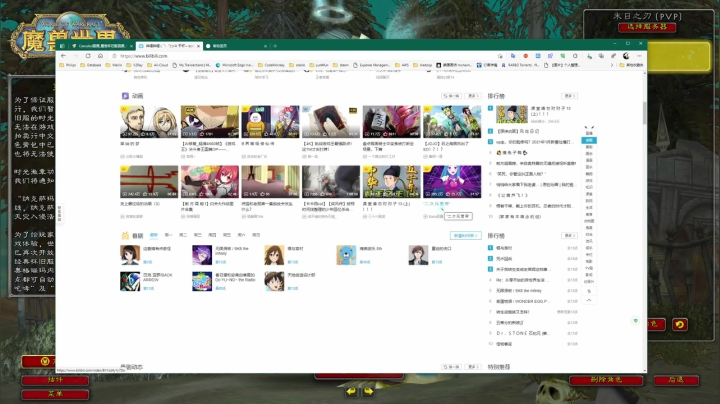Click 选择服务器 button in the game

[647, 27]
